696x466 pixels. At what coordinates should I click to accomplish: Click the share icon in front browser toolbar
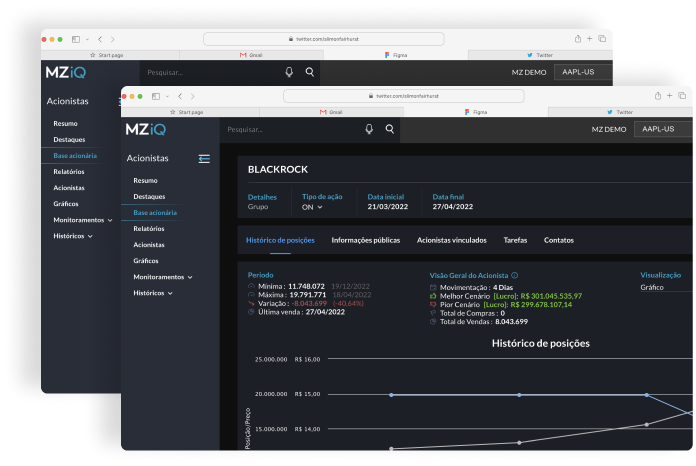[658, 96]
